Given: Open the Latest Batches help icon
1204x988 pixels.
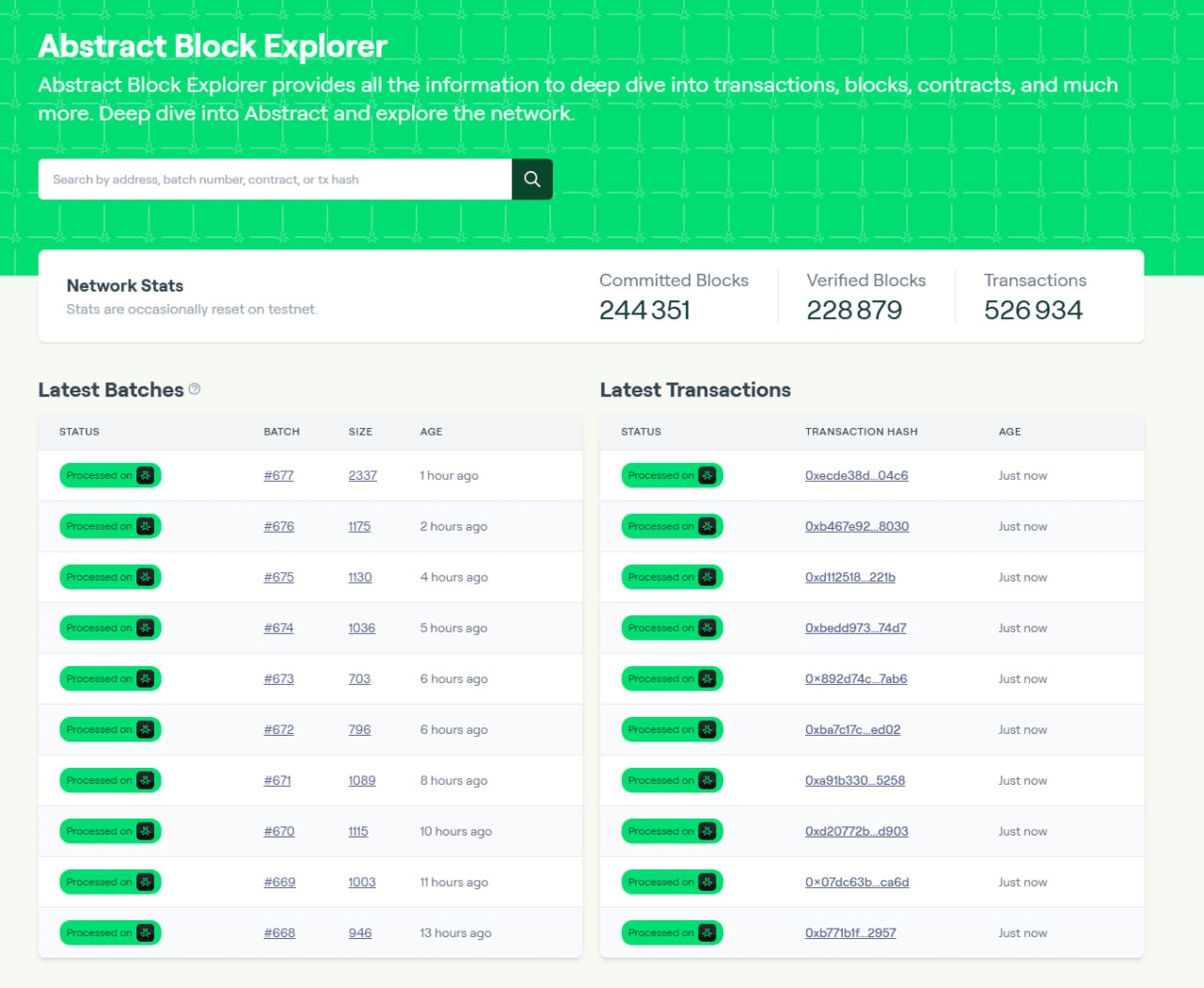Looking at the screenshot, I should point(195,389).
